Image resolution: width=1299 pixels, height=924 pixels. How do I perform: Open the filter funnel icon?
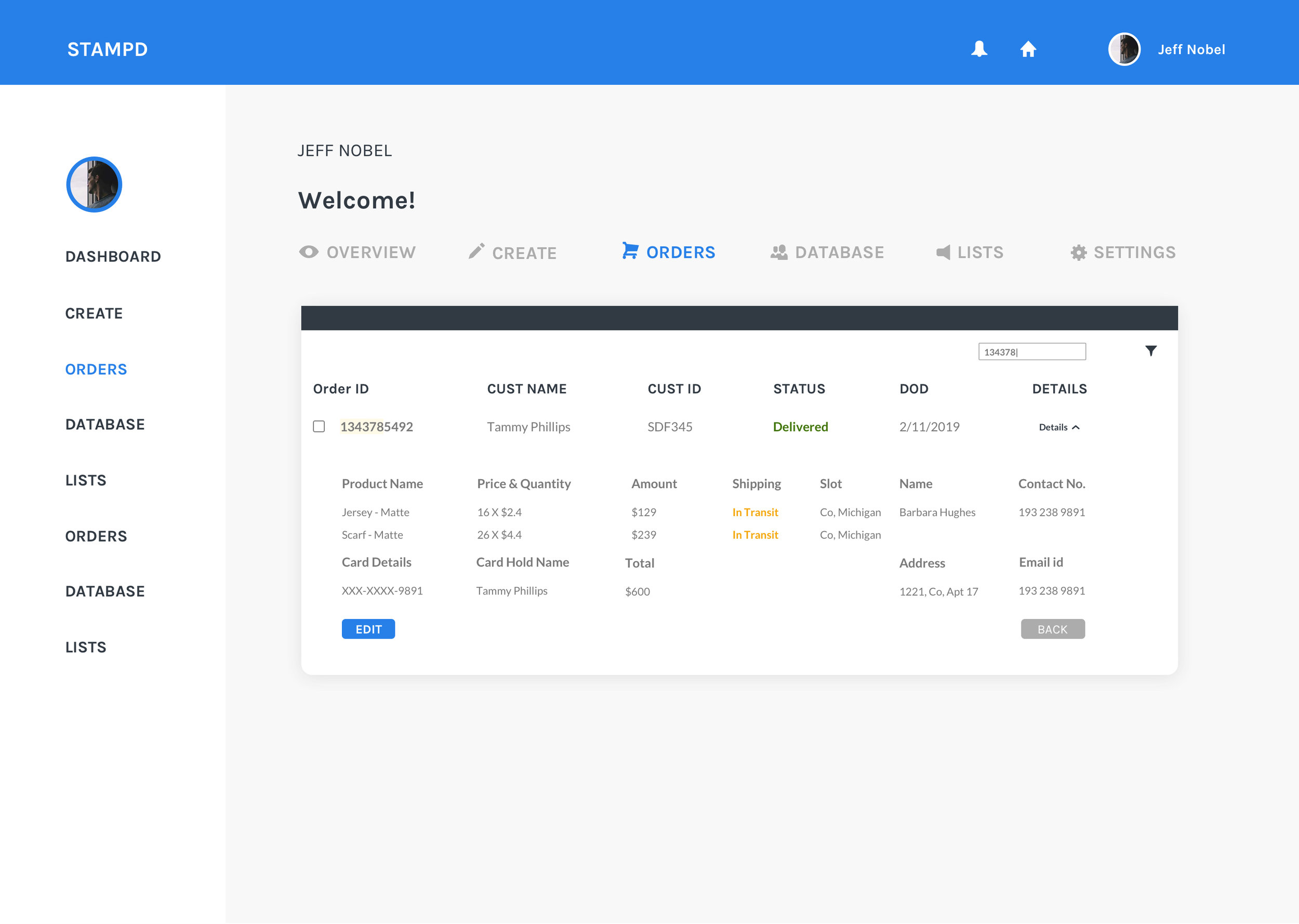point(1150,351)
